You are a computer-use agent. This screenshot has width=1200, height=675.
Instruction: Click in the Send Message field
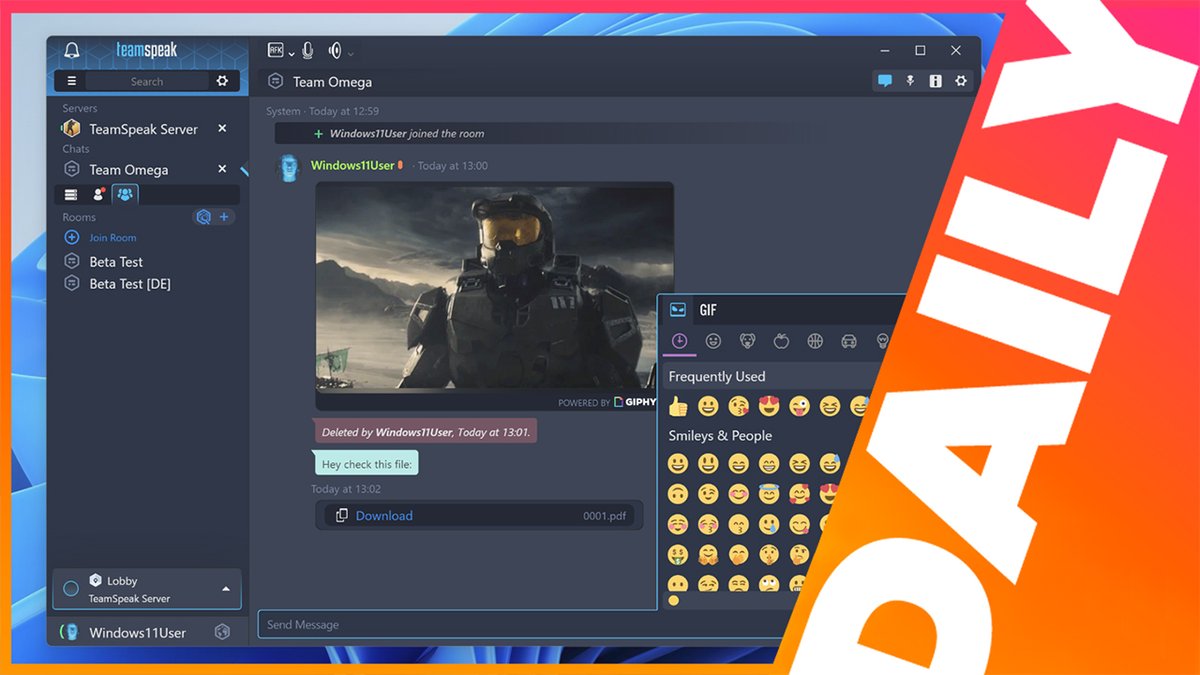[x=520, y=624]
